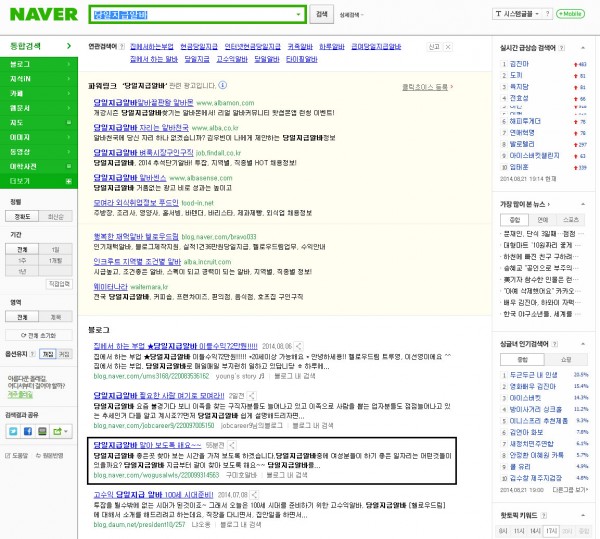Click new-window icon on 어학사전 menu row
The image size is (600, 539).
click(69, 166)
